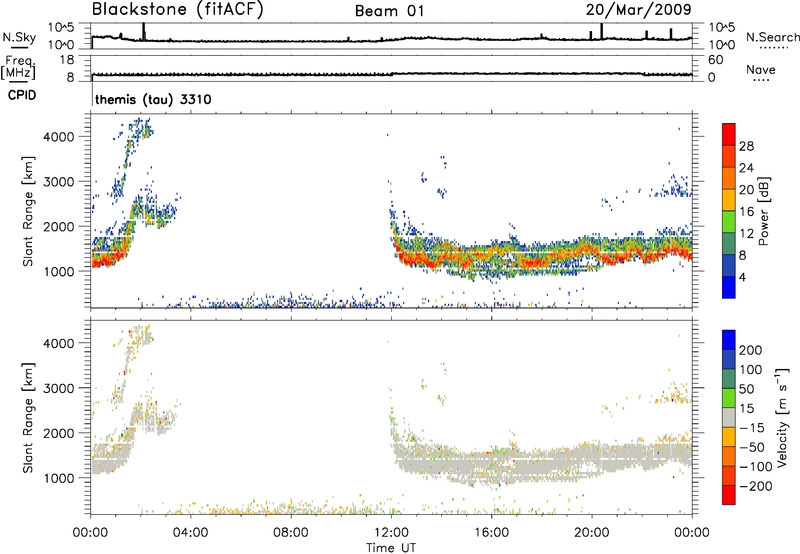Click the solid line sample under N.Sky
Viewport: 800px width, 554px height.
[19, 47]
